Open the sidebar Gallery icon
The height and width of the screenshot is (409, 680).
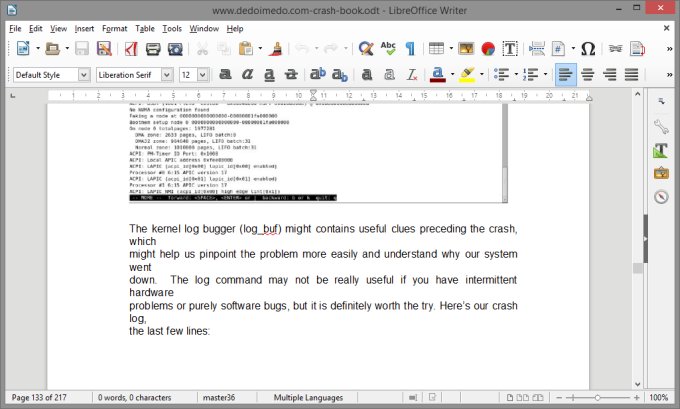point(661,173)
